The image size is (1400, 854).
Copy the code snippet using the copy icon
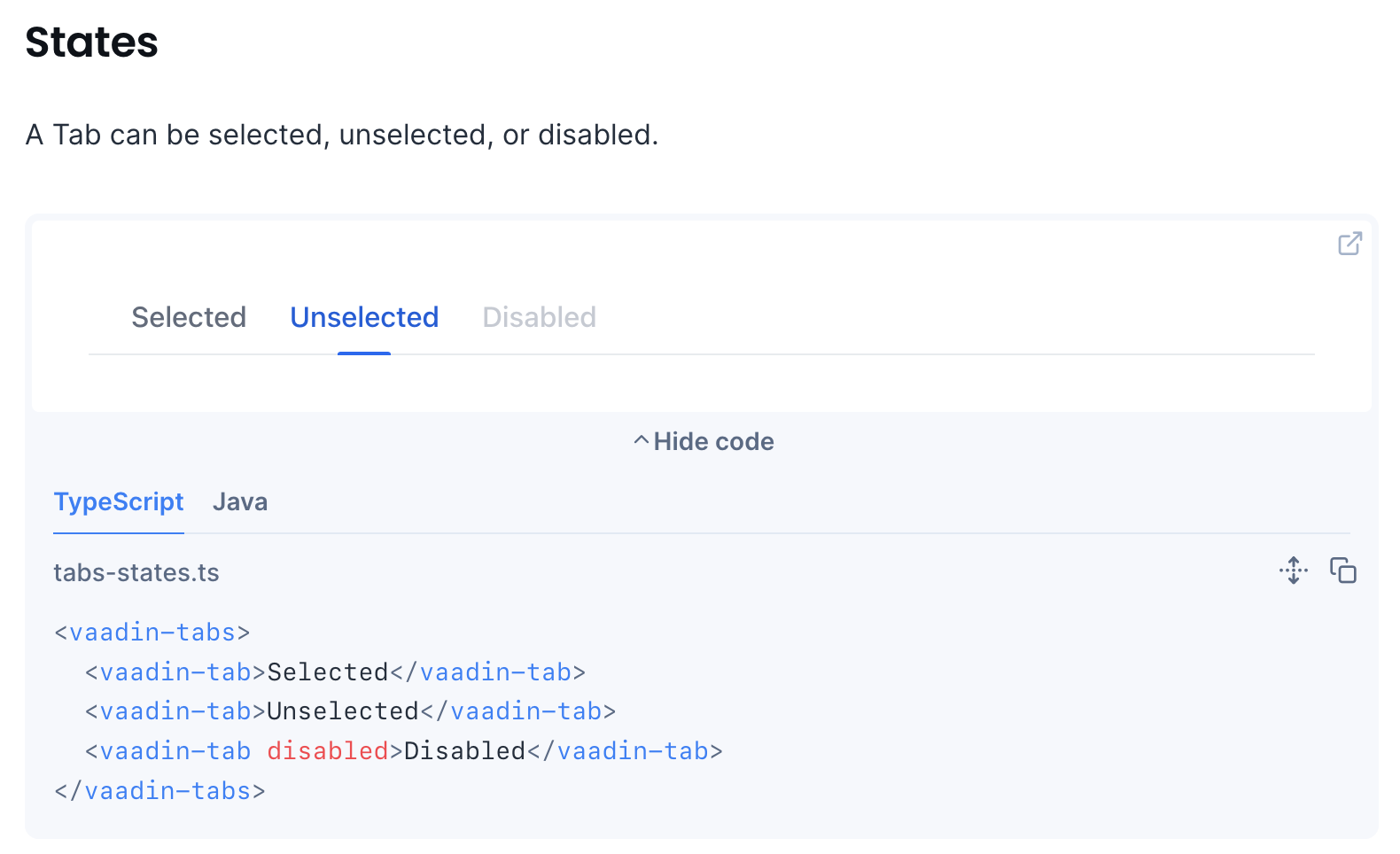(x=1343, y=571)
